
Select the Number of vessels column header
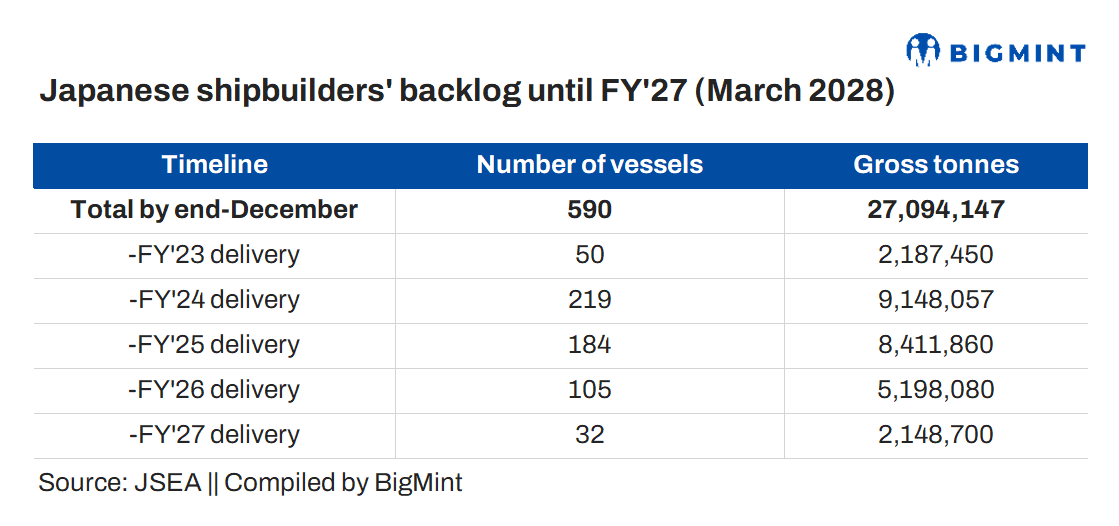pos(589,165)
